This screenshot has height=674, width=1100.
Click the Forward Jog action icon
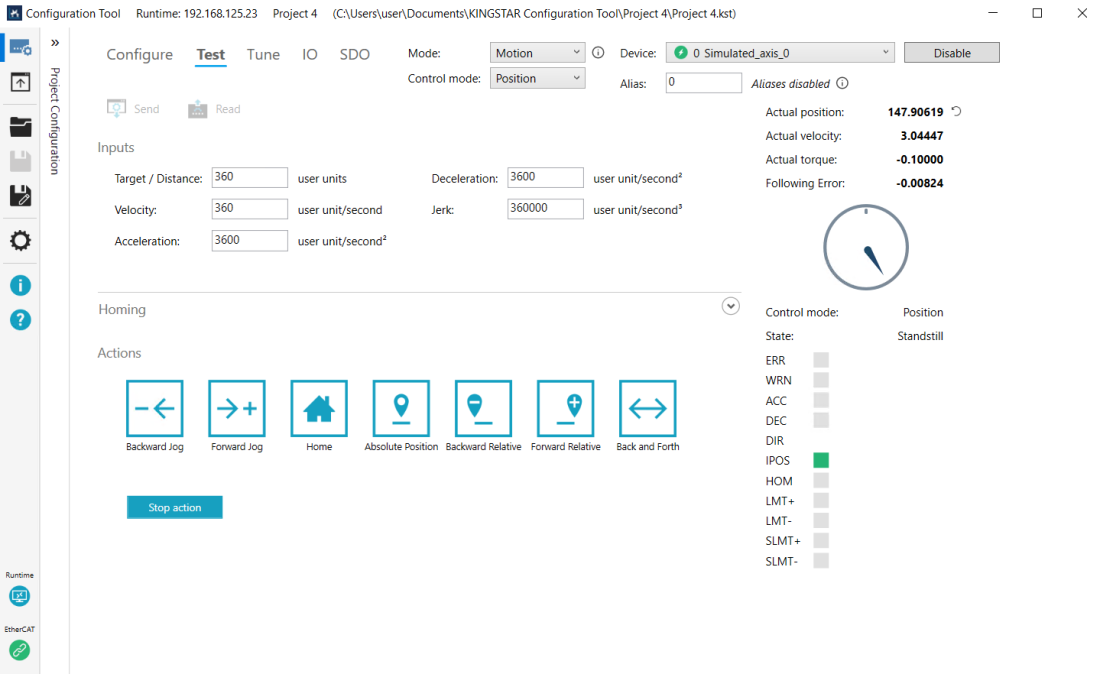point(237,408)
